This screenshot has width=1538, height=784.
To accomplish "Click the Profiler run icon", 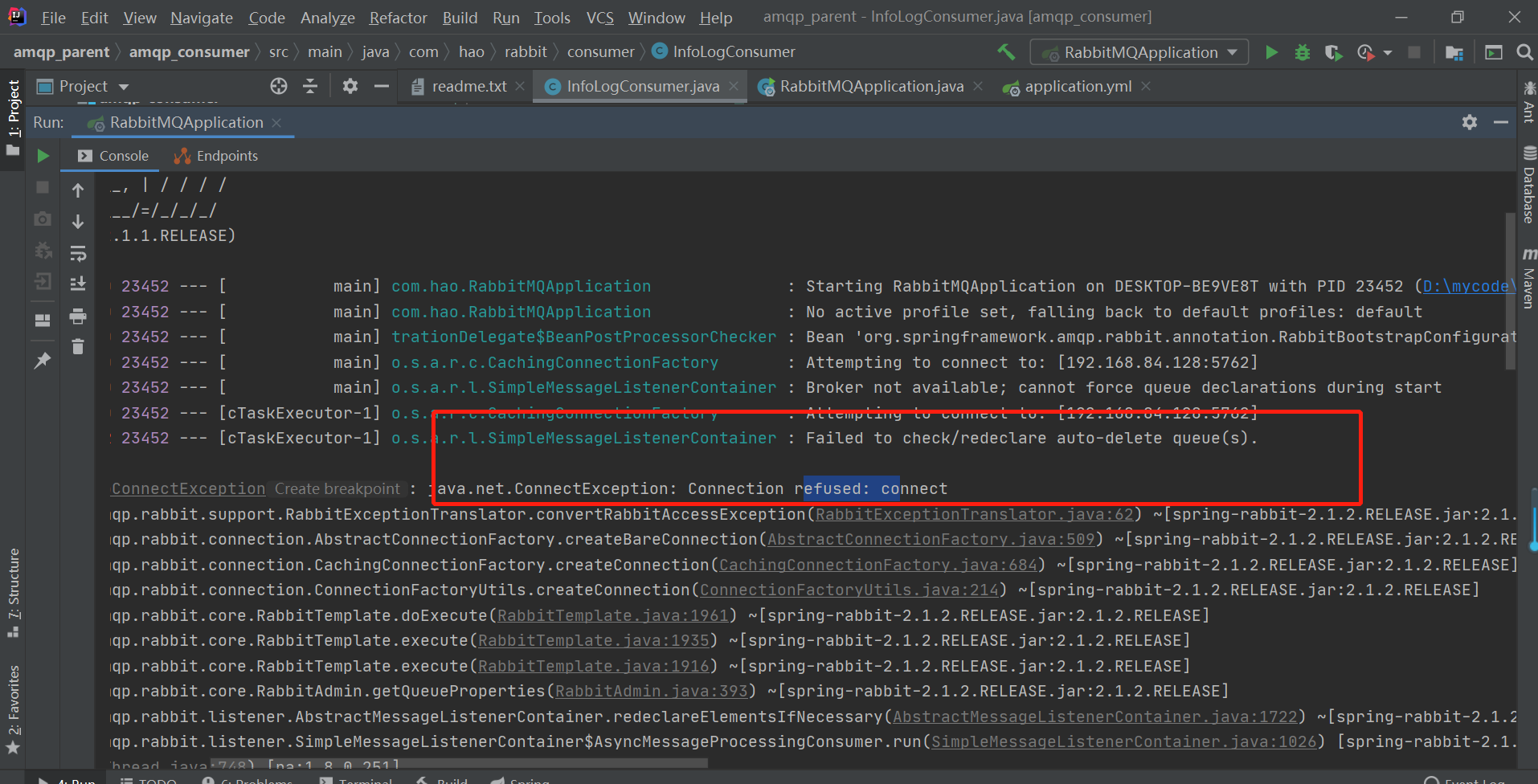I will pos(1365,52).
